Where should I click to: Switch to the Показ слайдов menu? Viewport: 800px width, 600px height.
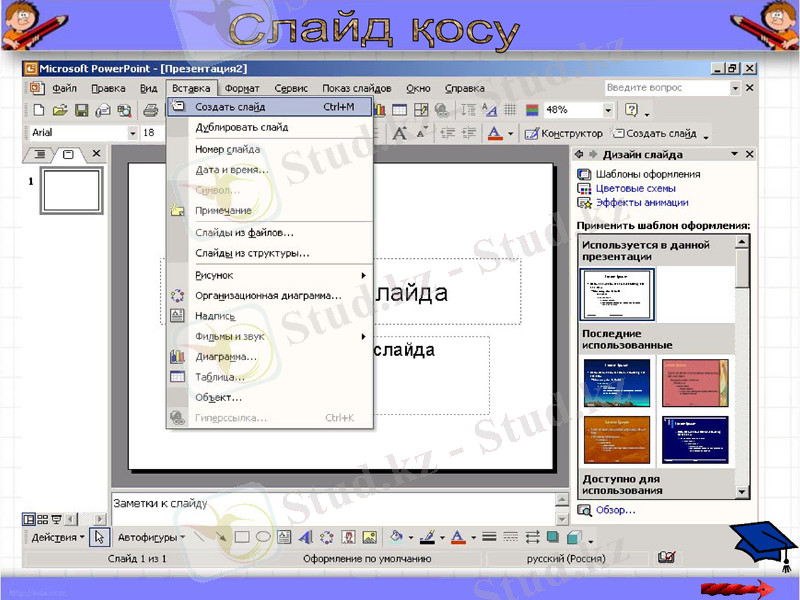358,88
